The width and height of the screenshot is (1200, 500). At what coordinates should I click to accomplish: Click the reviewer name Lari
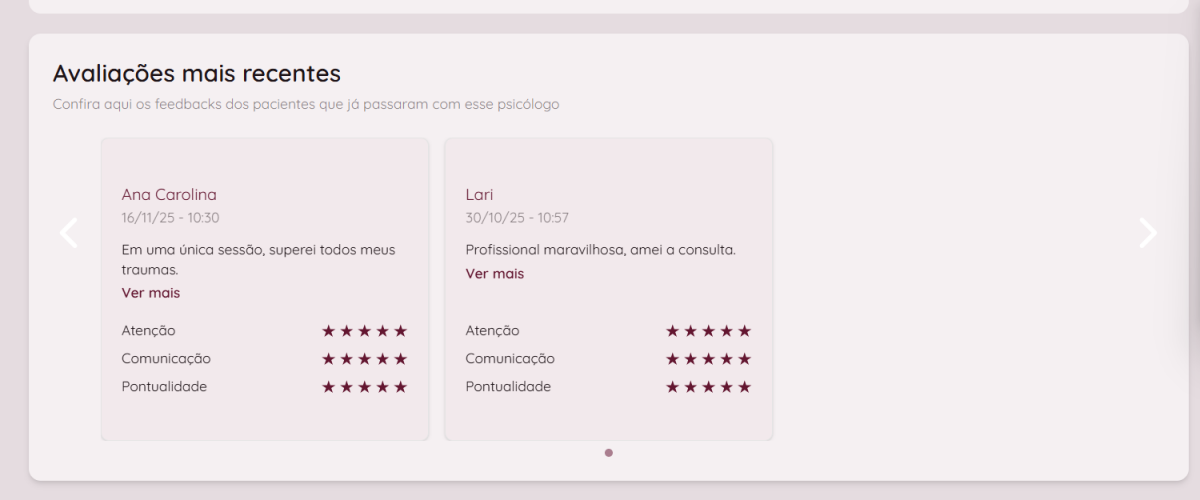480,195
